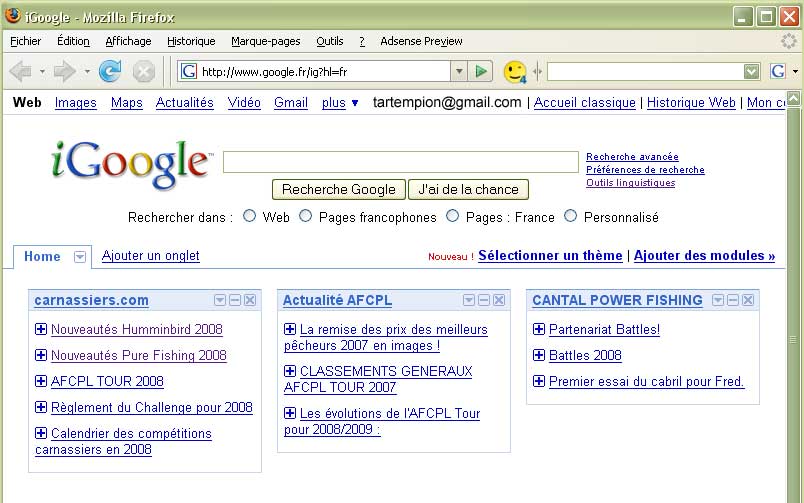
Task: Click the page vertical scrollbar up arrow
Action: tap(793, 98)
